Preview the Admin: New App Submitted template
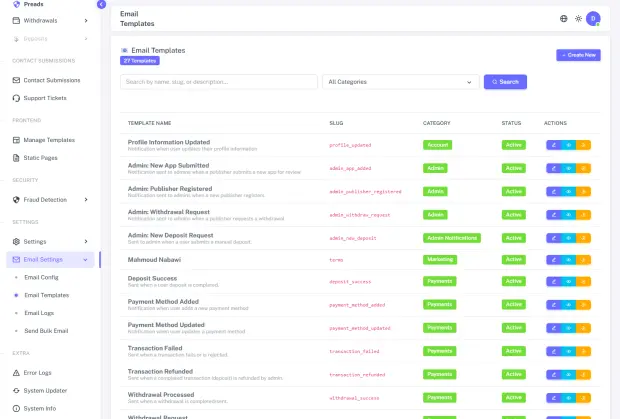The height and width of the screenshot is (419, 620). [x=569, y=168]
